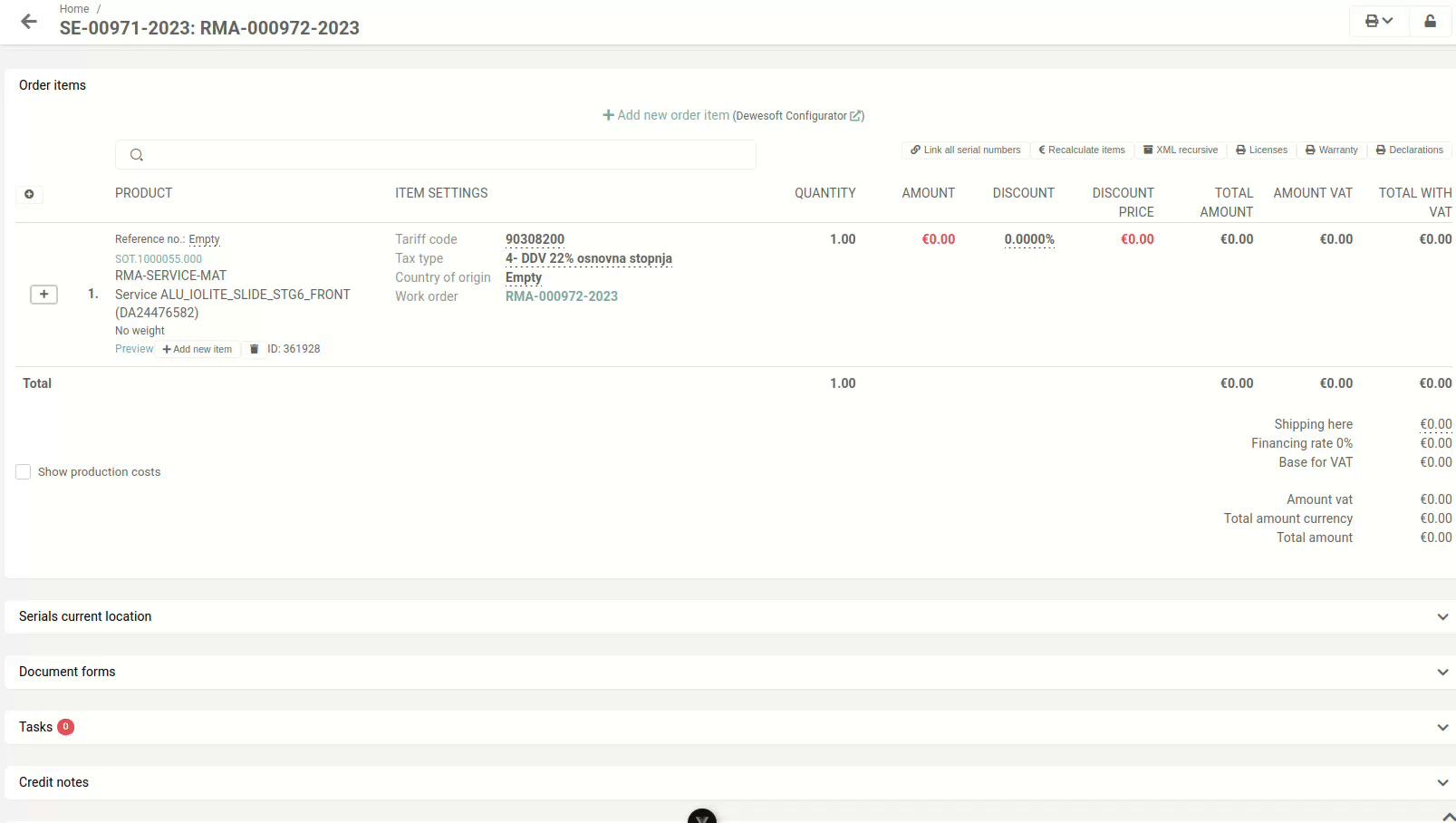The image size is (1456, 823).
Task: Click the bottom-right chevron up arrow
Action: point(1448,817)
